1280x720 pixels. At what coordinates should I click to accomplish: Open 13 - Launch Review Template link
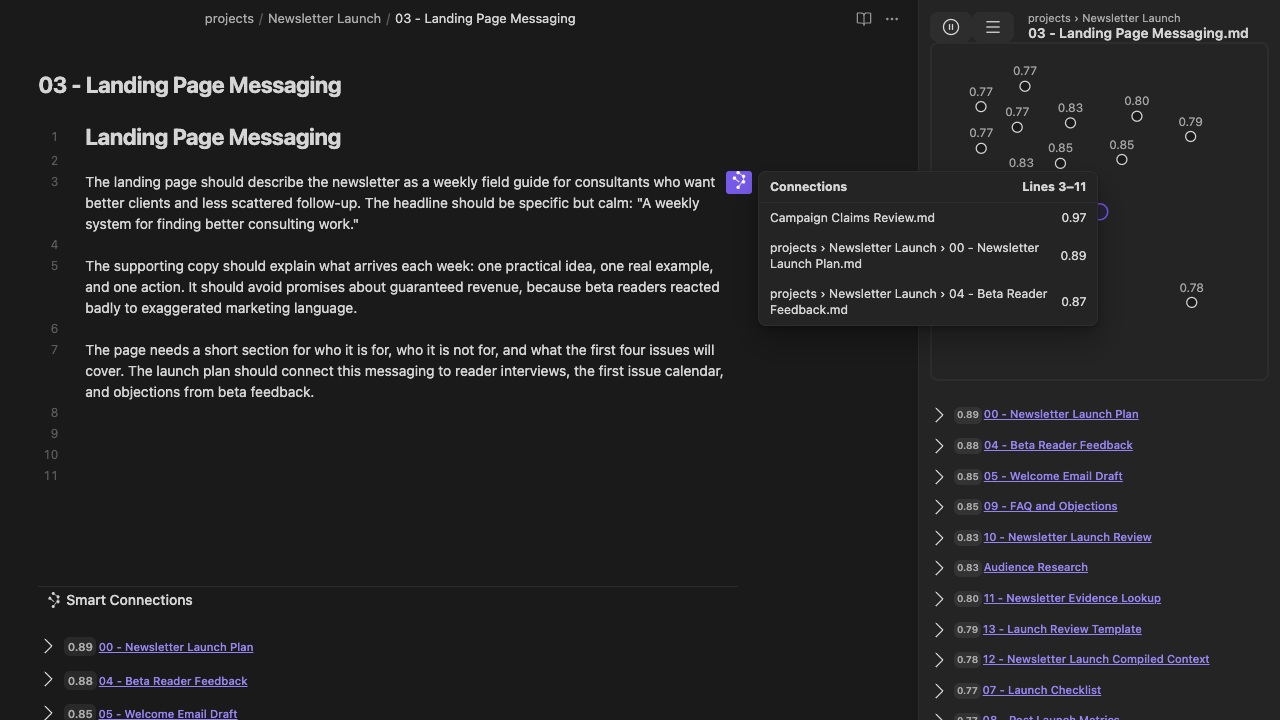tap(1062, 629)
